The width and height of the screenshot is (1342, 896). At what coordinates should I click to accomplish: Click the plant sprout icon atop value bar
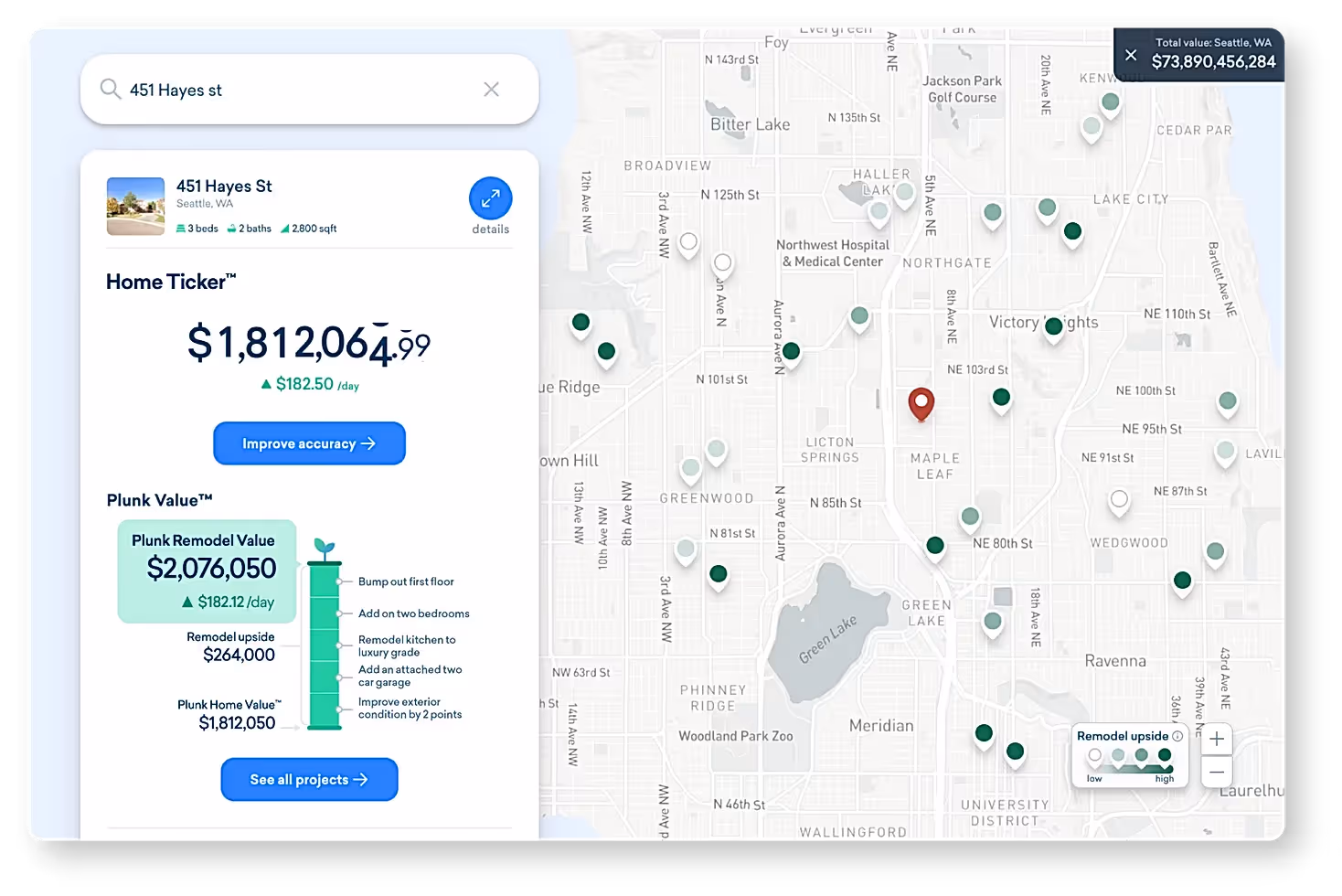pyautogui.click(x=324, y=549)
